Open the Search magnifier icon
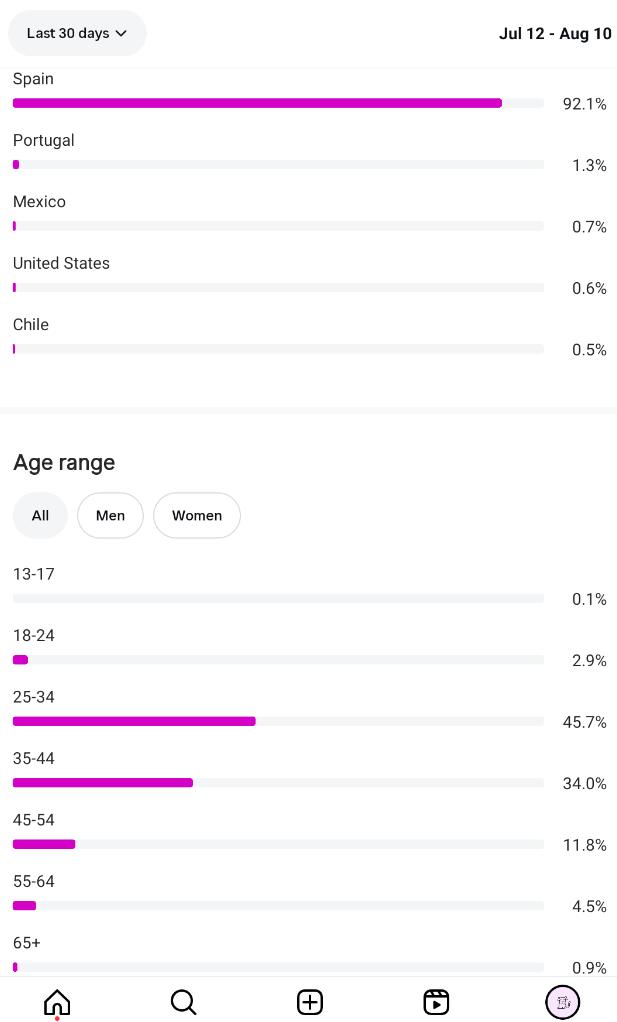 (x=183, y=1001)
